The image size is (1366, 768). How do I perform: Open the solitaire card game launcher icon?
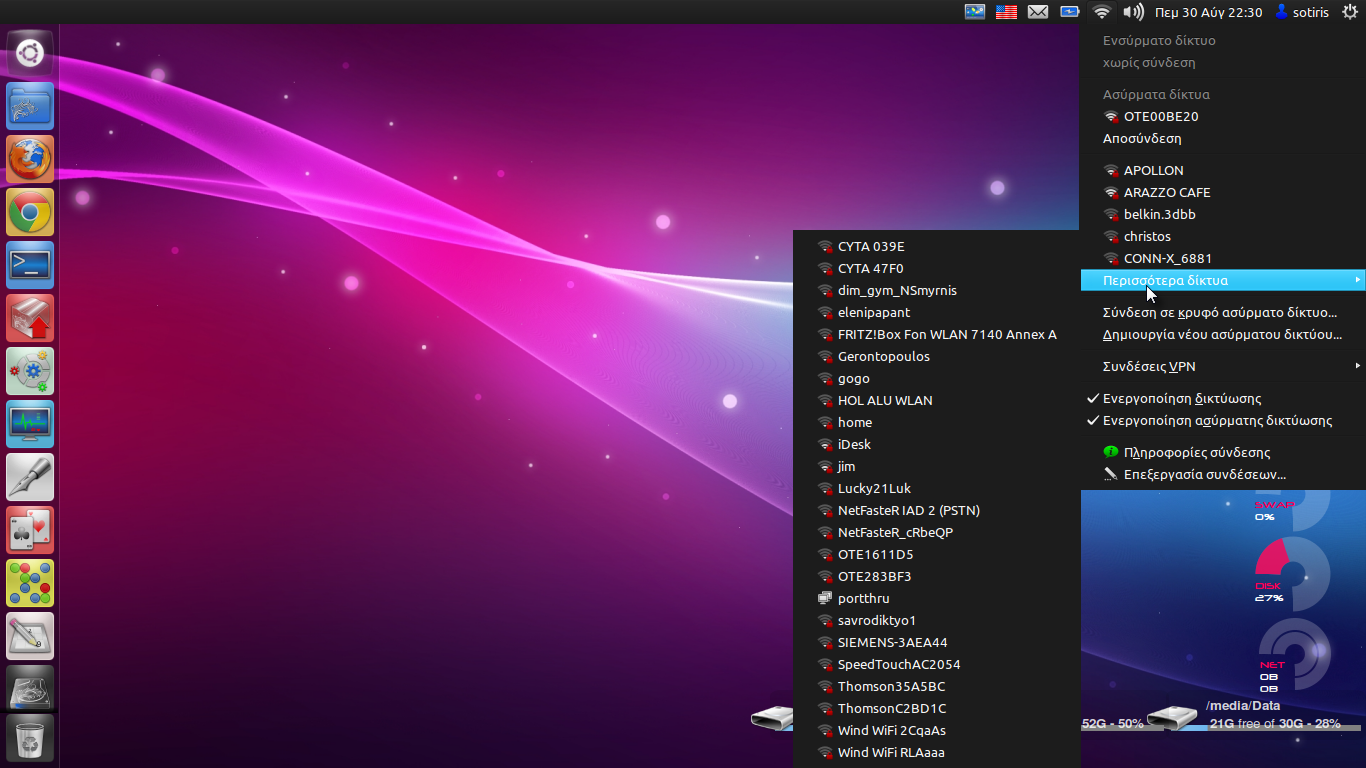[30, 530]
